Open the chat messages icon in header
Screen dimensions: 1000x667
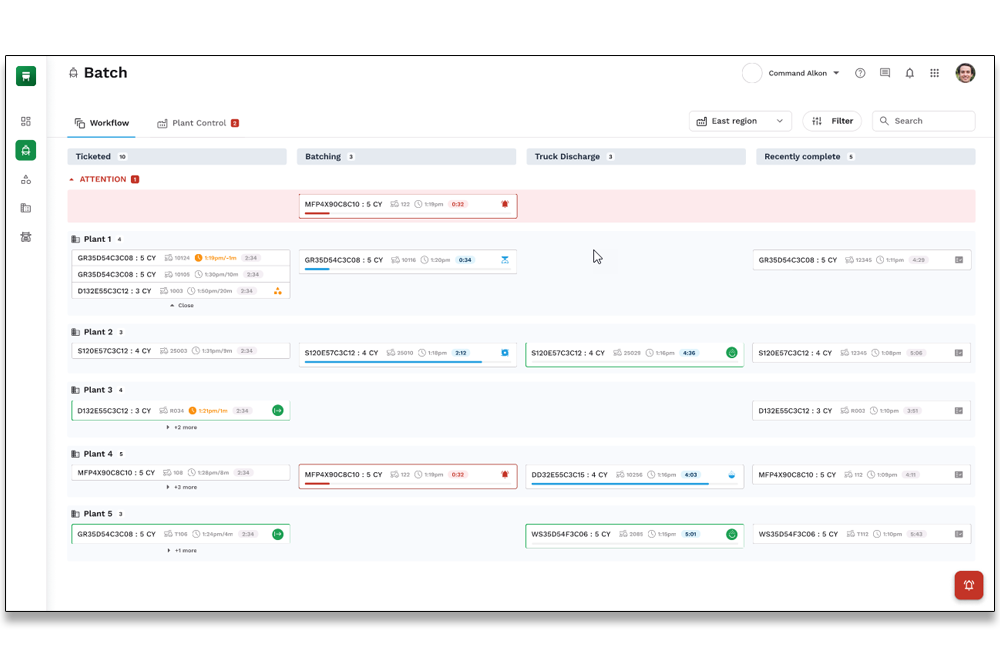(885, 73)
